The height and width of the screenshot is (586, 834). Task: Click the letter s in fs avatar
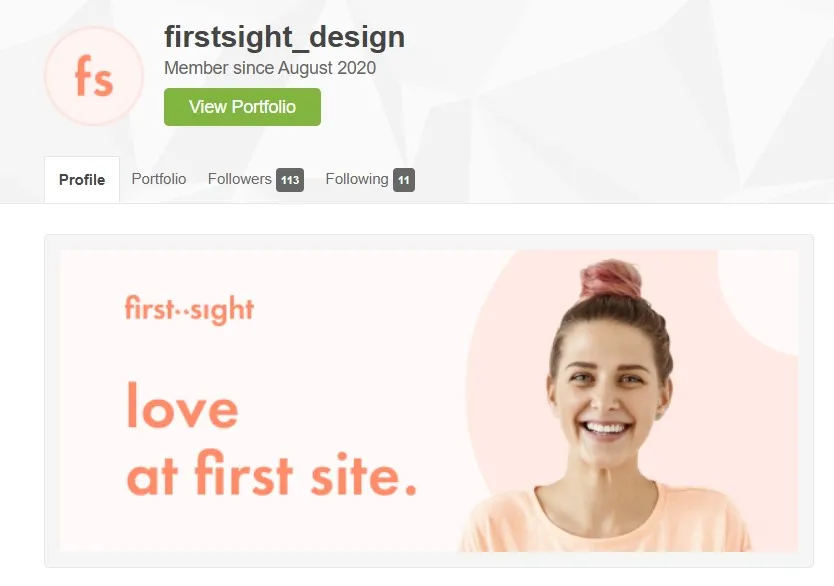[x=103, y=82]
